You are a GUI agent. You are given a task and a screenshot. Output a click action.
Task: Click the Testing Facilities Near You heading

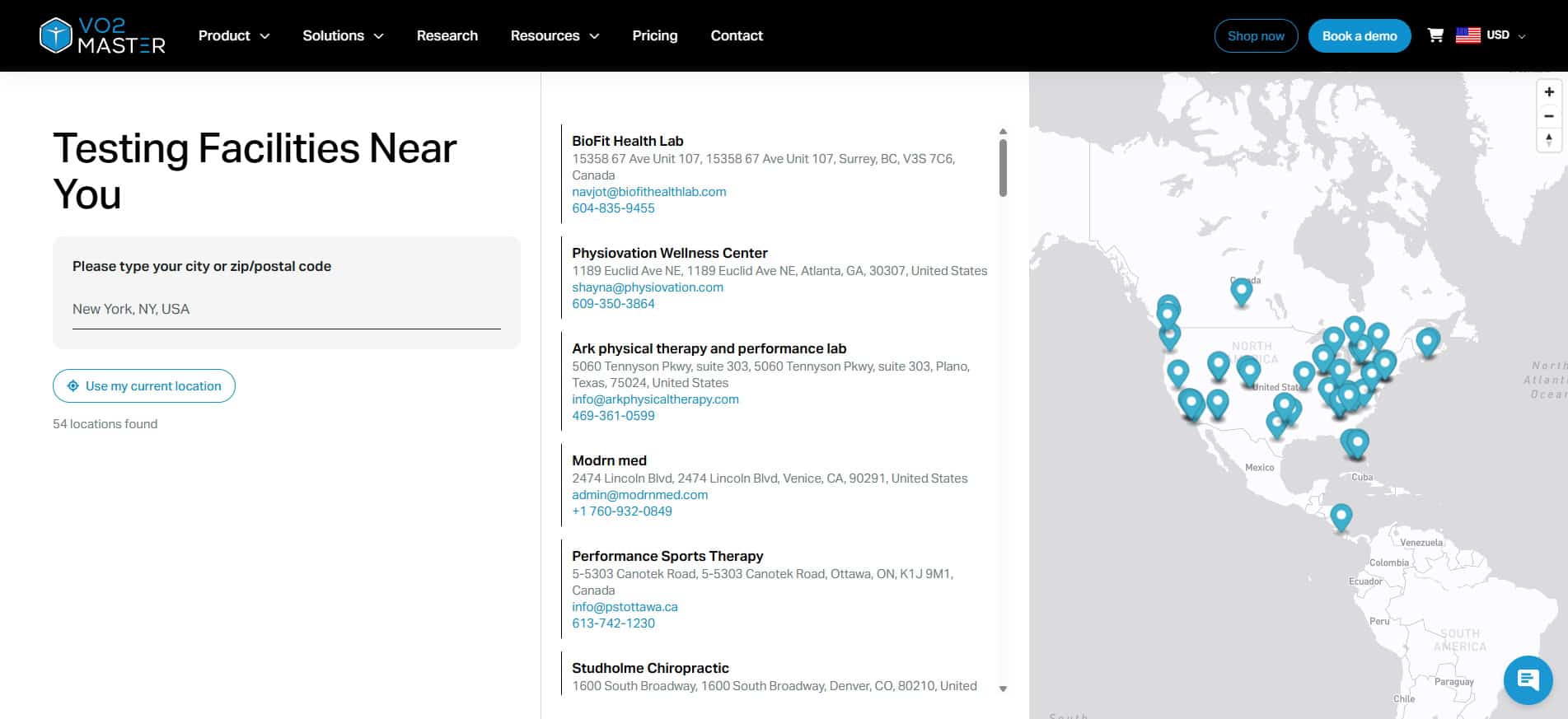pyautogui.click(x=255, y=171)
